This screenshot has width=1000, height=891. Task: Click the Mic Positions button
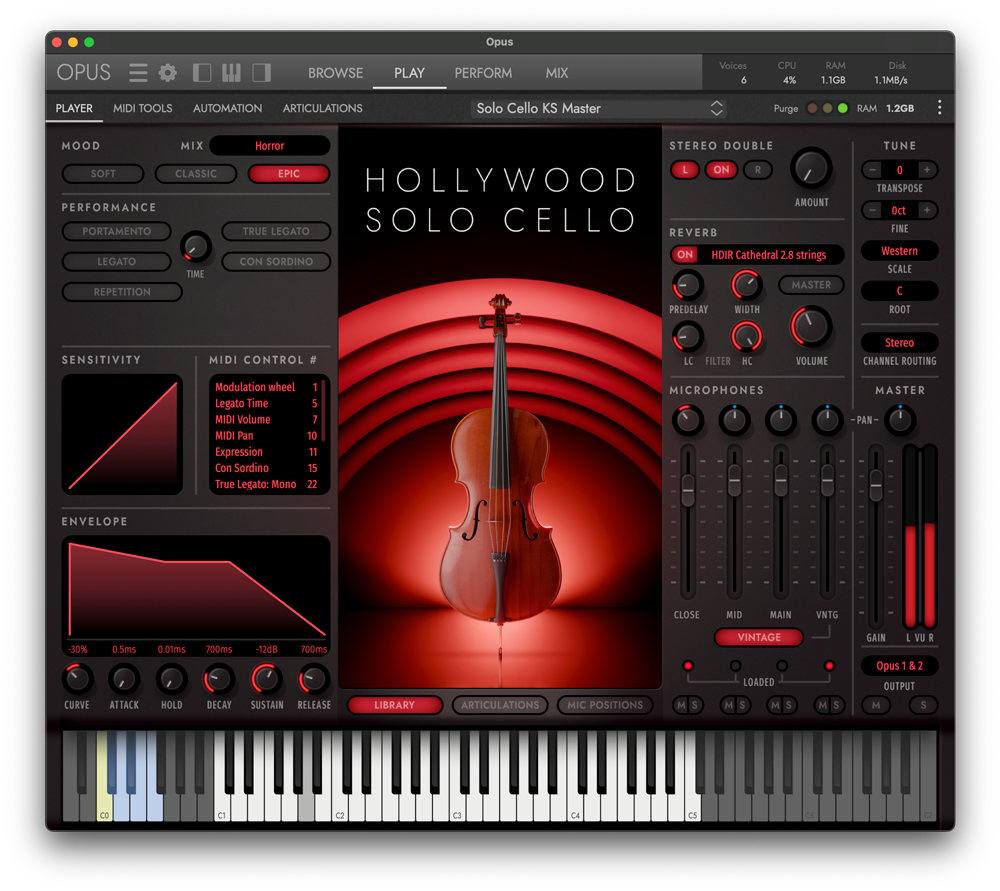(x=604, y=705)
